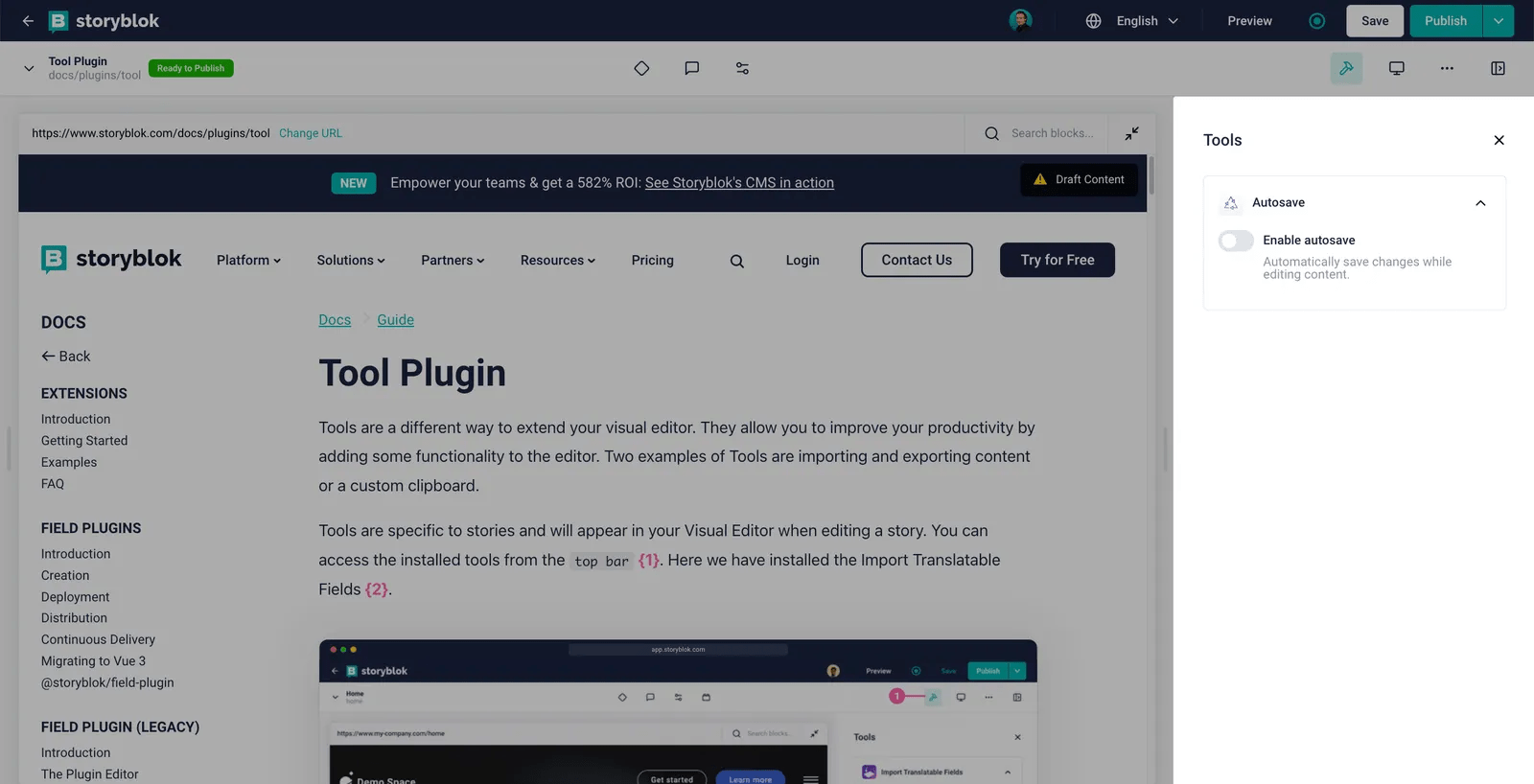The height and width of the screenshot is (784, 1534).
Task: Open the Platform menu
Action: pyautogui.click(x=248, y=260)
